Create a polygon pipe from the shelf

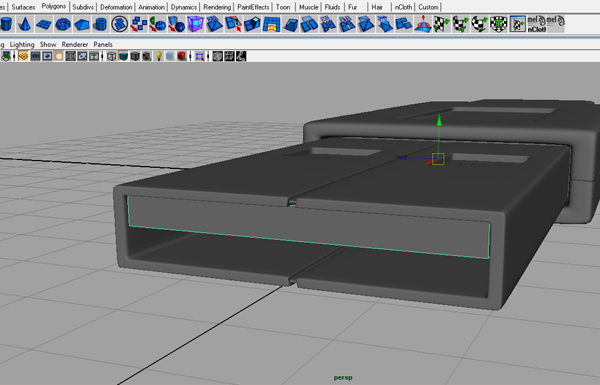point(101,24)
